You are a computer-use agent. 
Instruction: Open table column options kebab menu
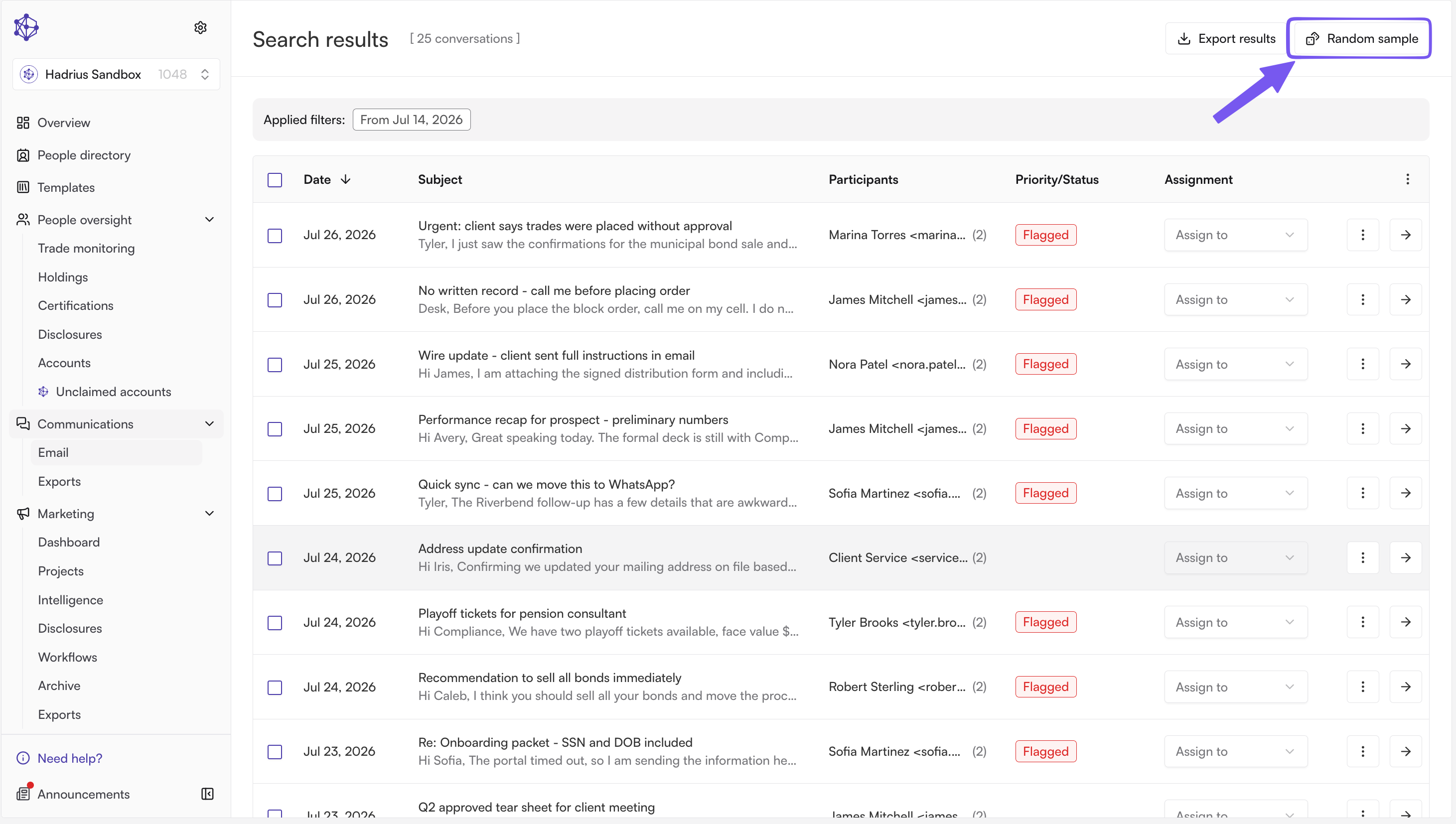pos(1407,179)
